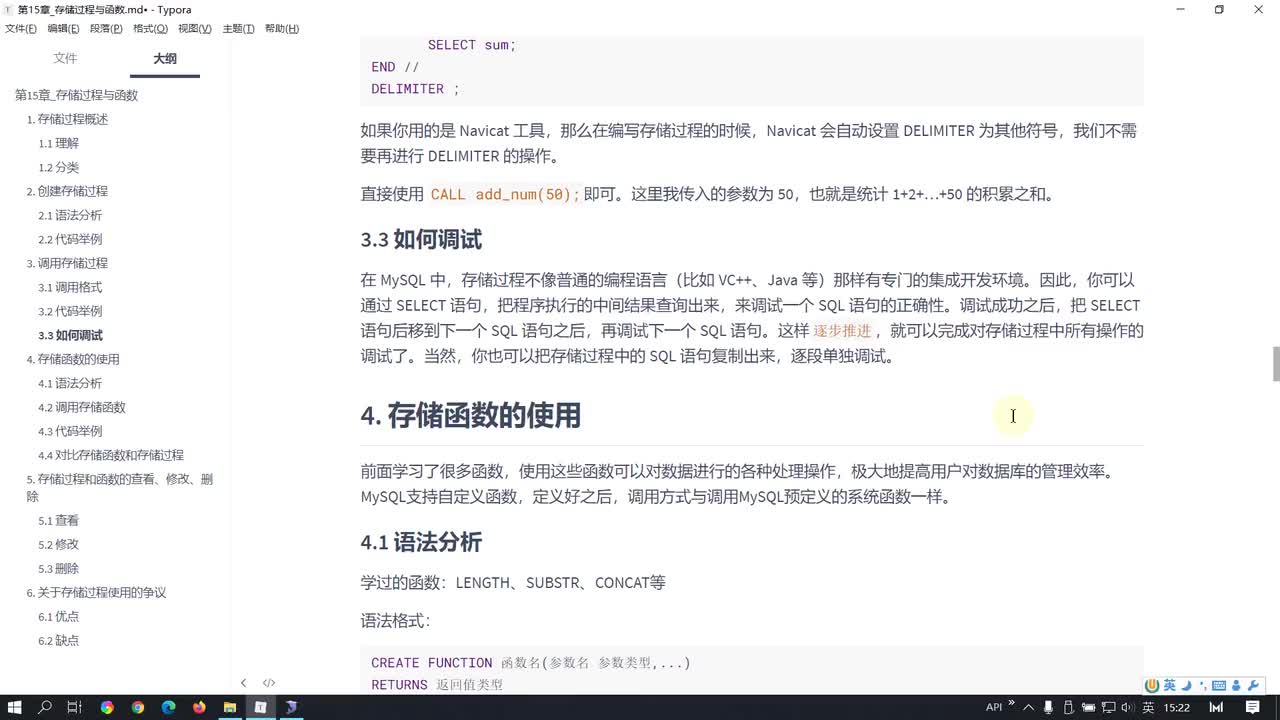
Task: Jump to outline item 3.3 如何调试
Action: point(70,335)
